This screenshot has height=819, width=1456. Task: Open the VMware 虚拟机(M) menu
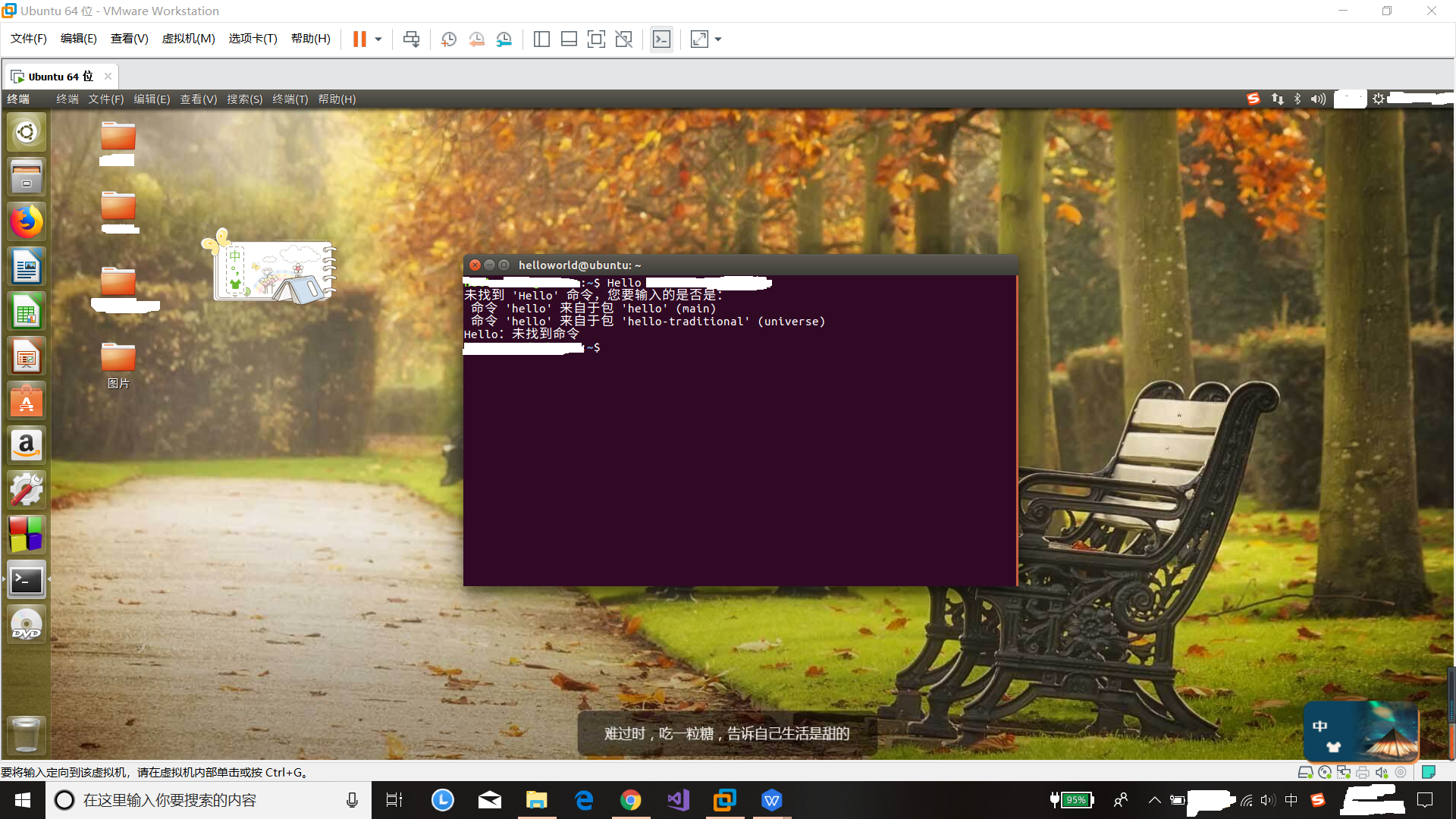point(188,39)
